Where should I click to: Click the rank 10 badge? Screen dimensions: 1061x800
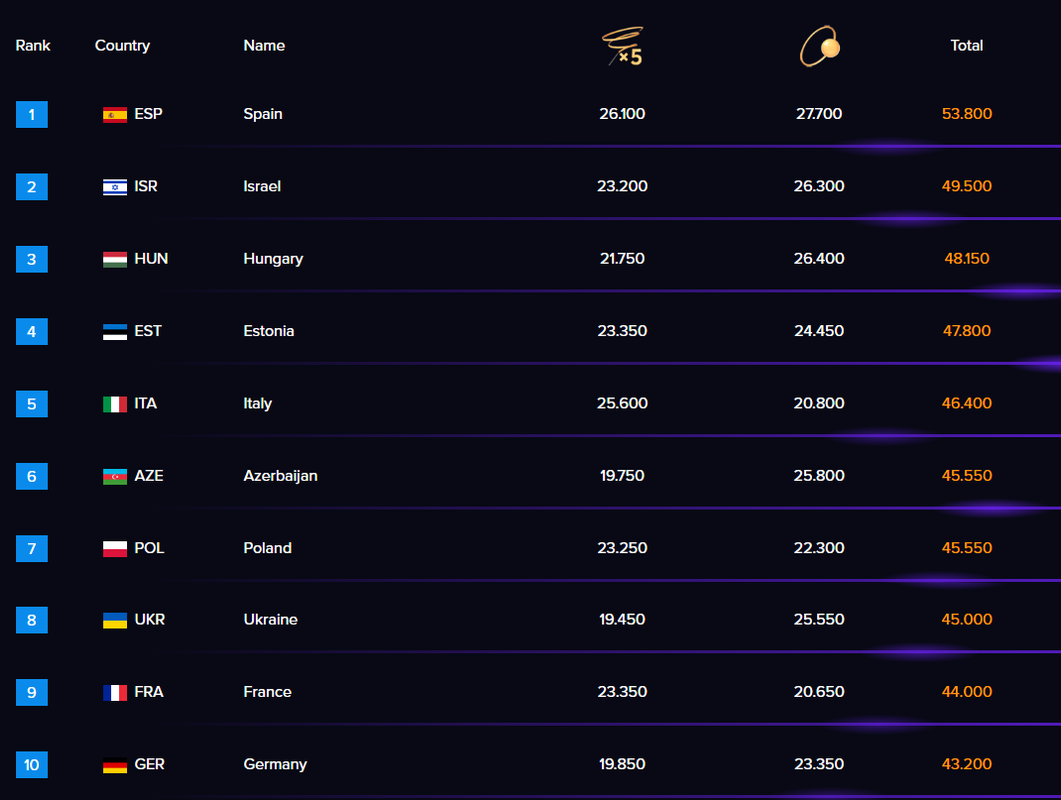31,765
